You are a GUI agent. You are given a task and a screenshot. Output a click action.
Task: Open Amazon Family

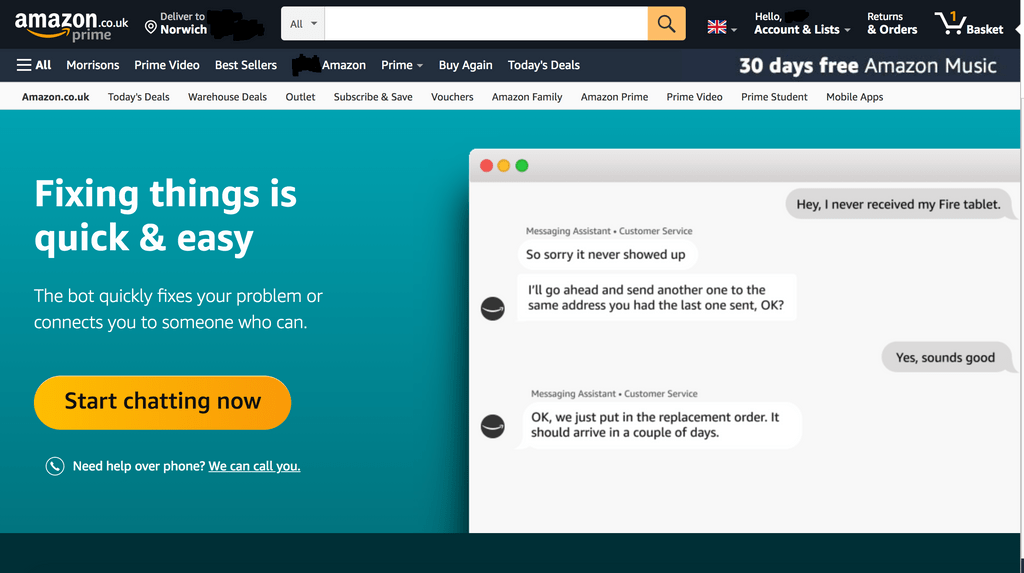click(x=527, y=97)
